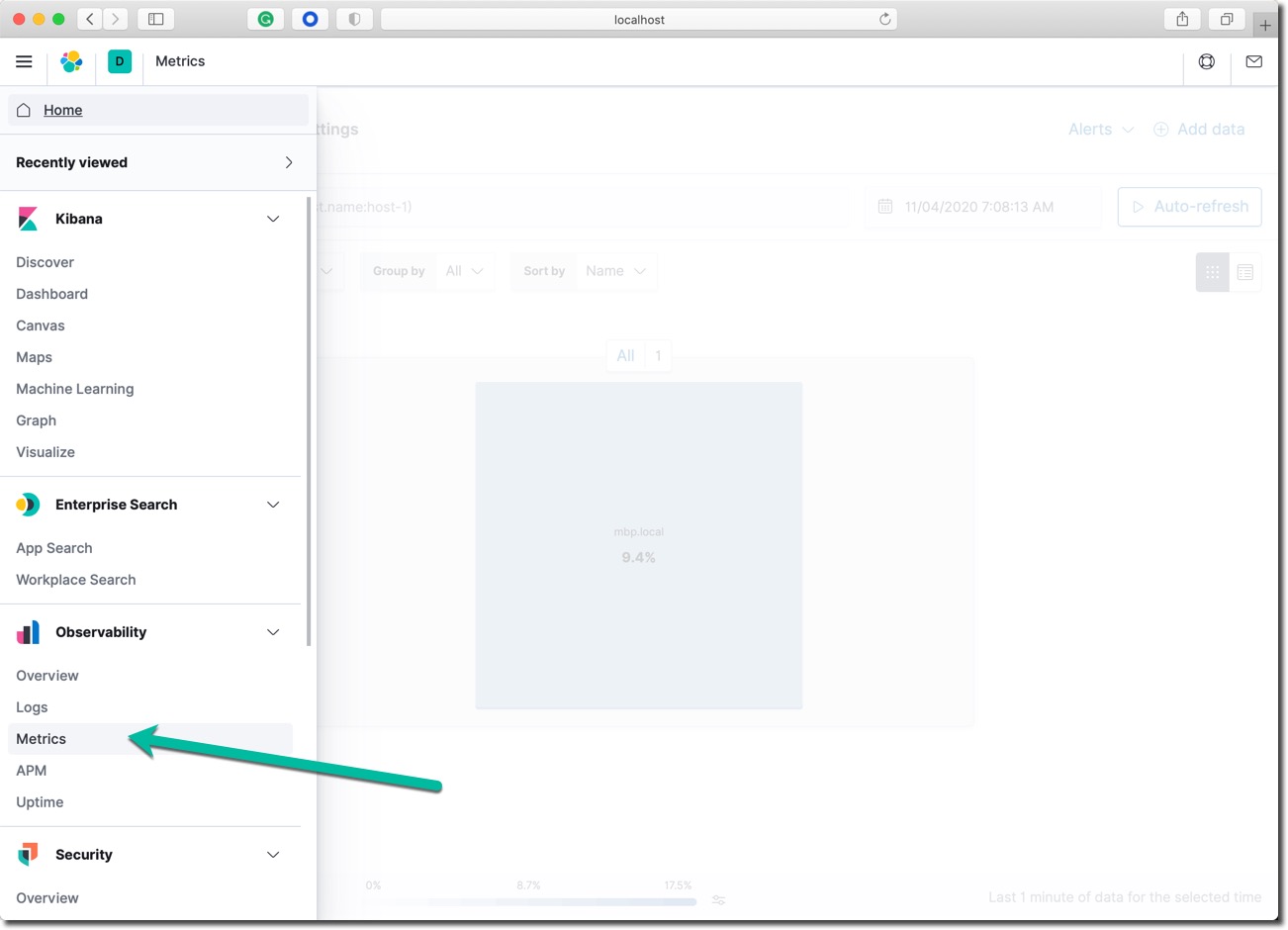The width and height of the screenshot is (1288, 930).
Task: Open Canvas in side navigation
Action: 41,325
